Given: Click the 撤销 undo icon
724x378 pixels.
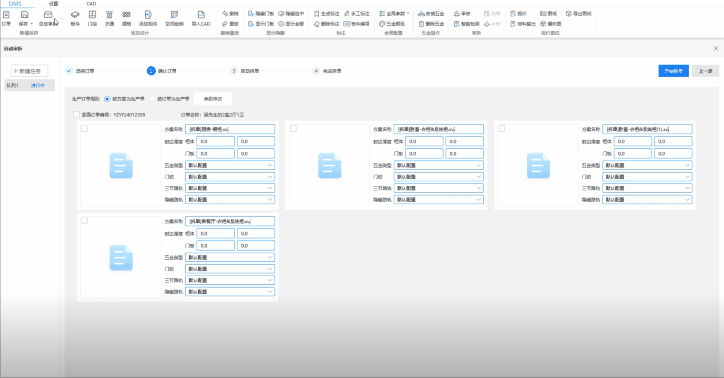Looking at the screenshot, I should 230,14.
